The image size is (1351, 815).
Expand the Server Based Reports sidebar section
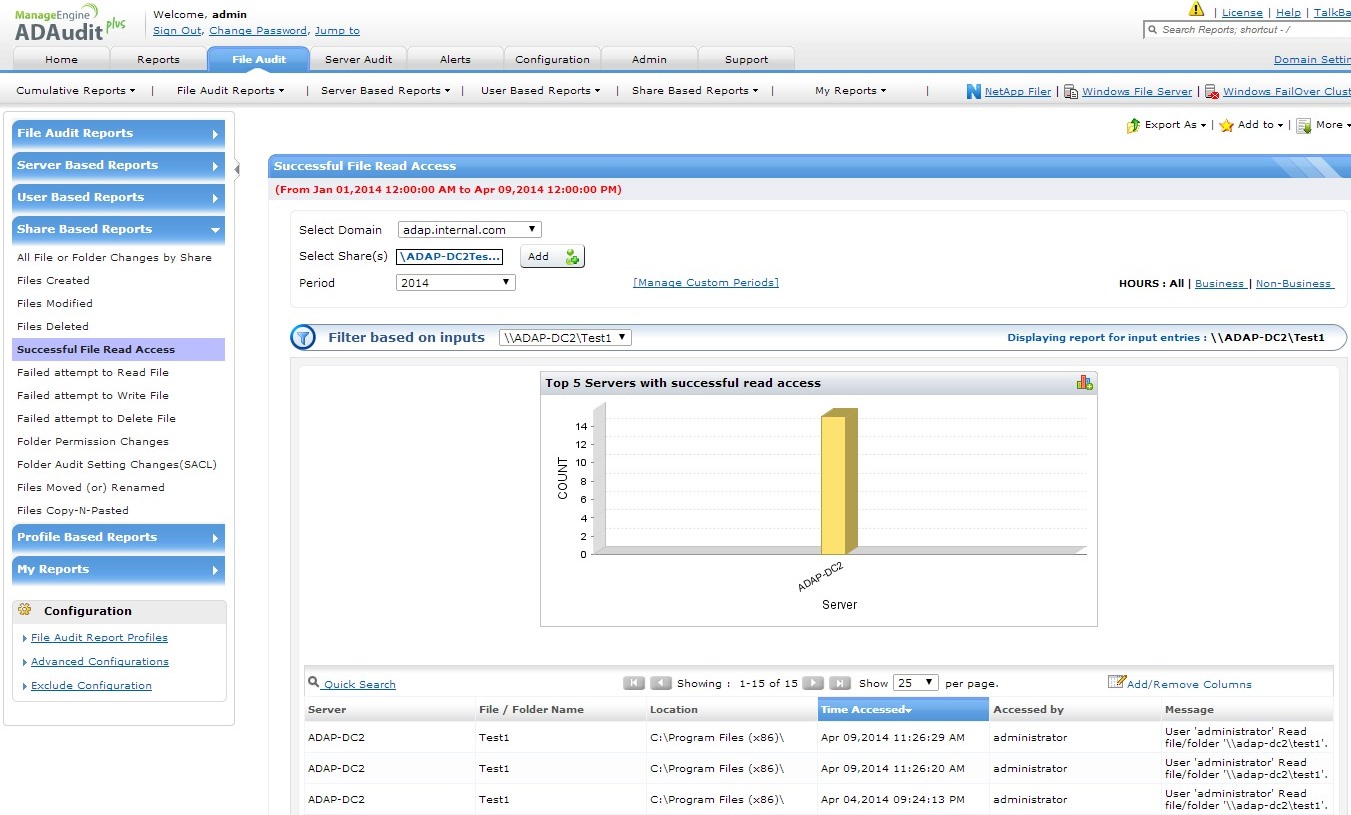pos(118,166)
